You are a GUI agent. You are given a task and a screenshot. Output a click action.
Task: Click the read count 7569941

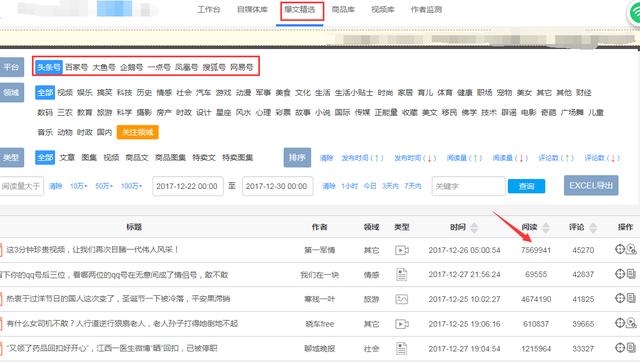point(536,250)
